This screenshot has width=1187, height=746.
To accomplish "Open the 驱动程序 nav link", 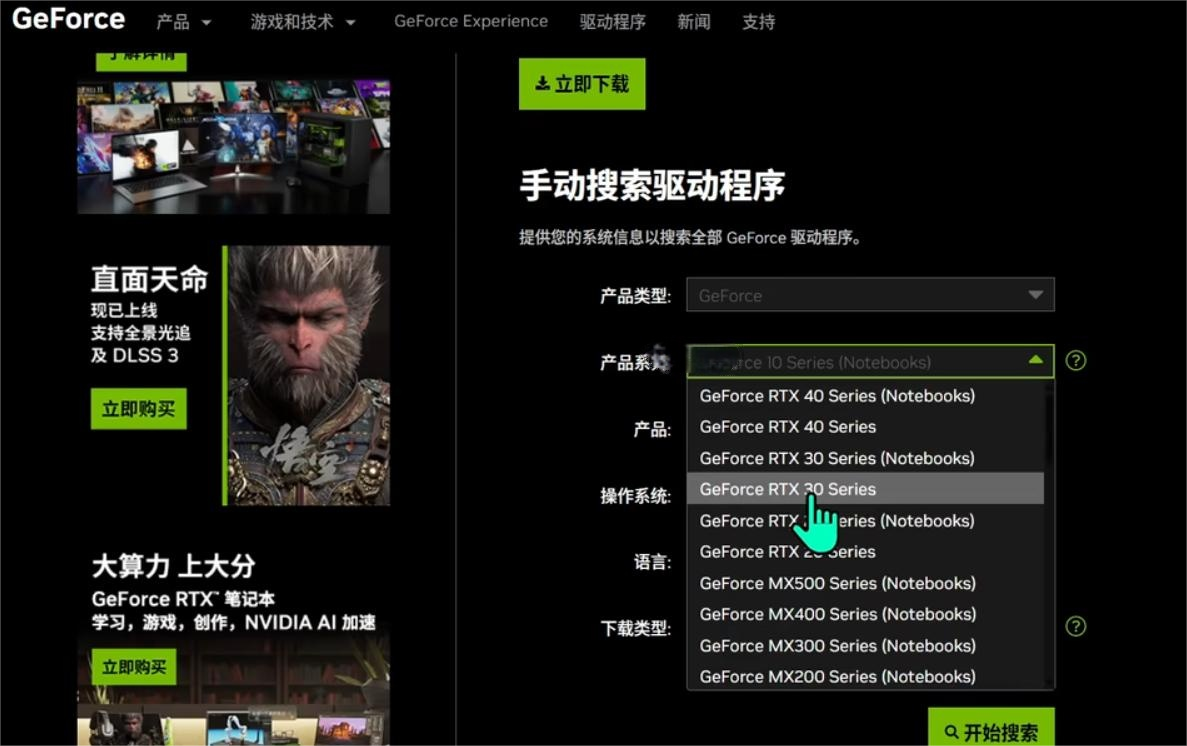I will (x=612, y=22).
